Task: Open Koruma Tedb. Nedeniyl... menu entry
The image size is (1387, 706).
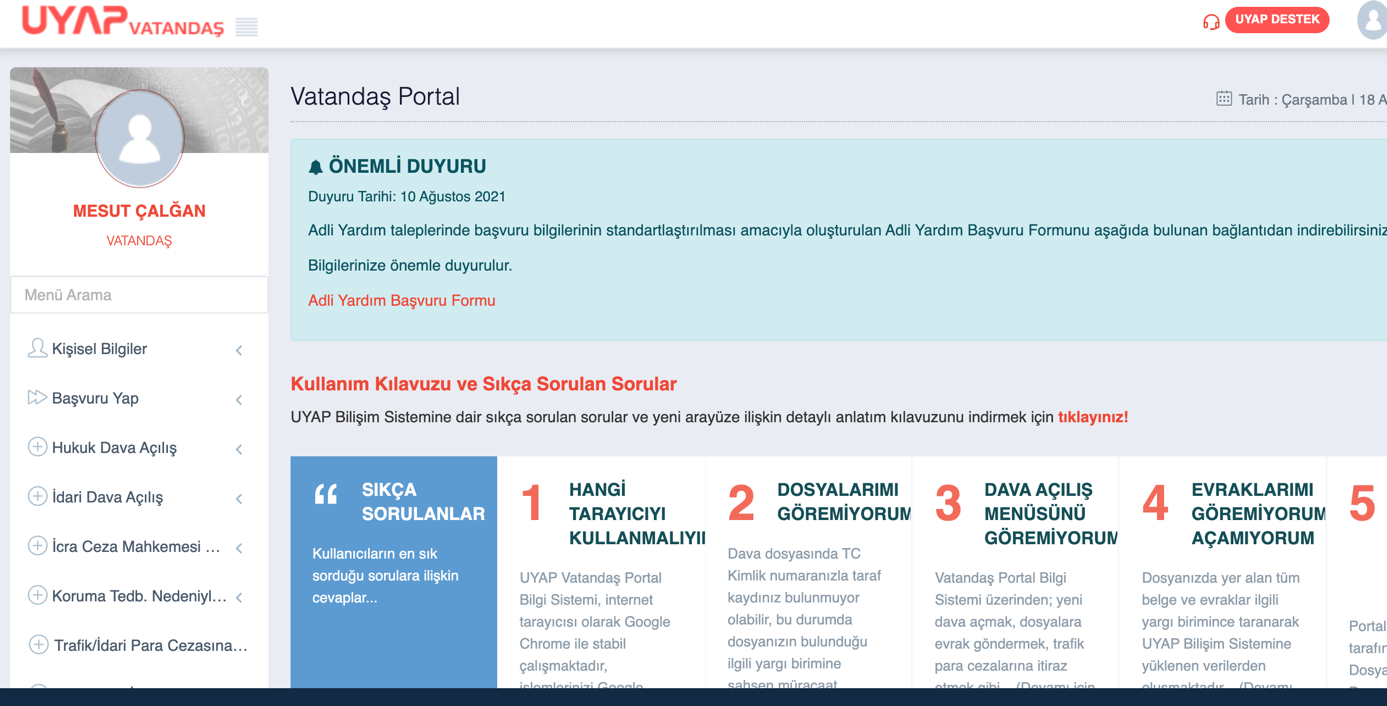Action: [x=139, y=596]
